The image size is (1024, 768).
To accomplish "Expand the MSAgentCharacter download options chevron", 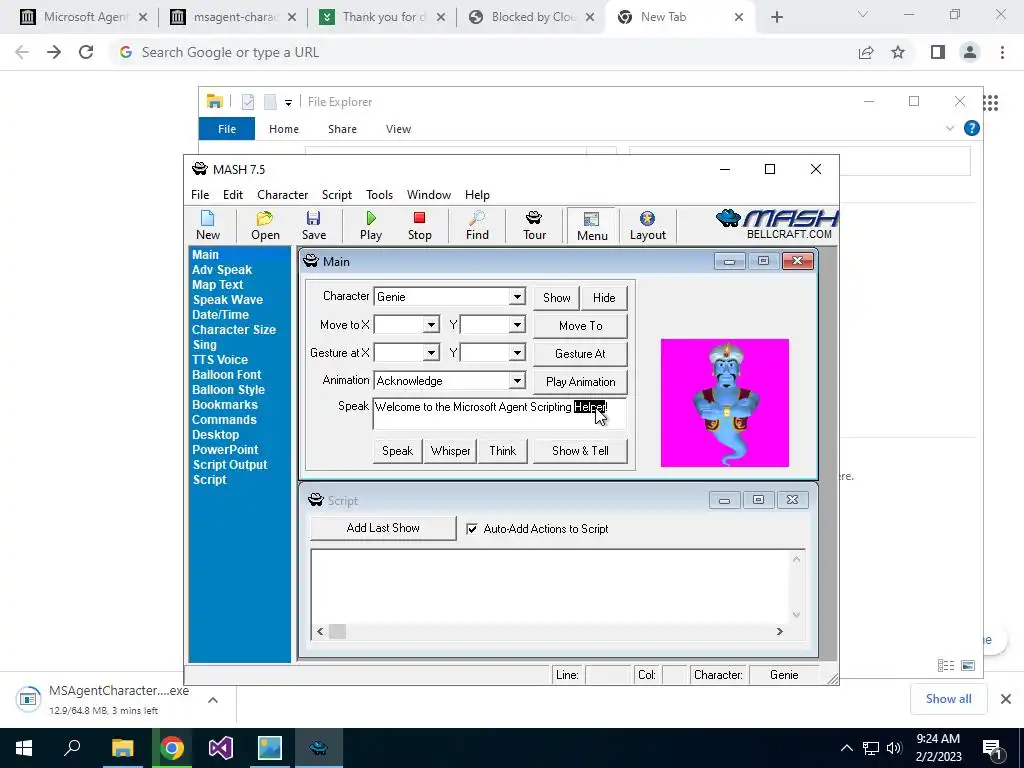I will coord(212,700).
